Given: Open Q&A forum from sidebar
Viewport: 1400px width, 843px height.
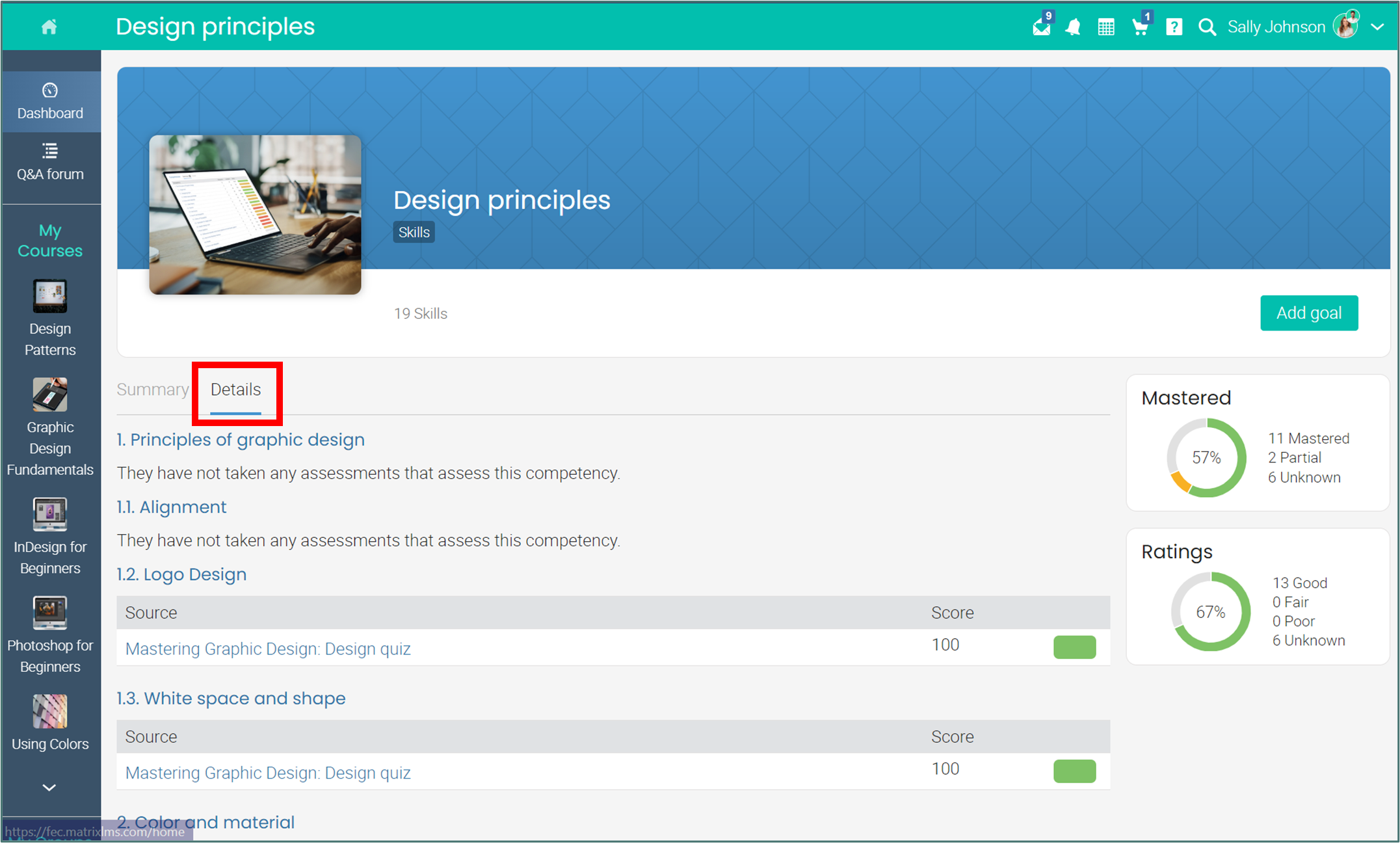Looking at the screenshot, I should (50, 162).
